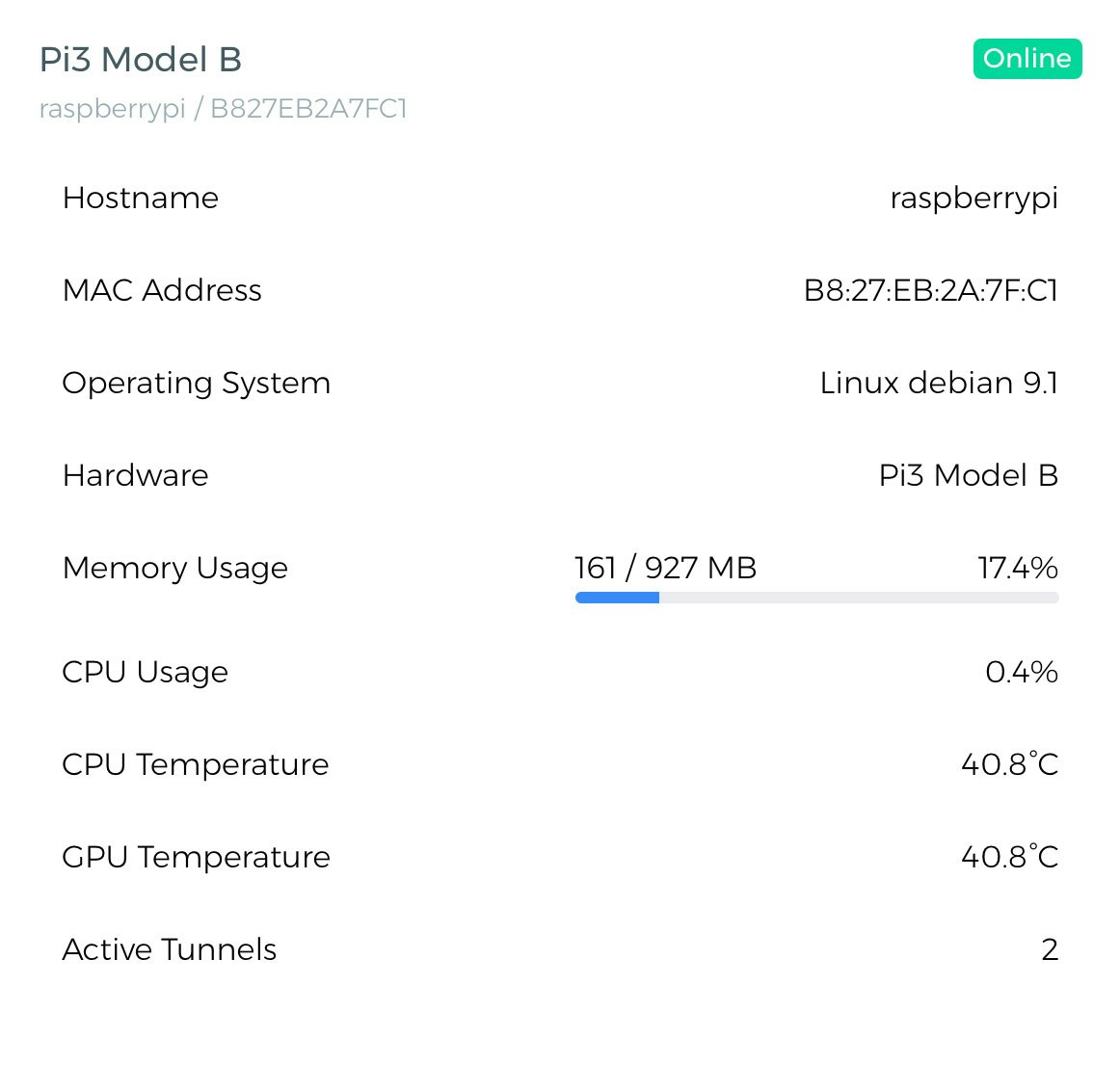The image size is (1120, 1066).
Task: Click the Linux debian 9.1 value
Action: pos(939,383)
